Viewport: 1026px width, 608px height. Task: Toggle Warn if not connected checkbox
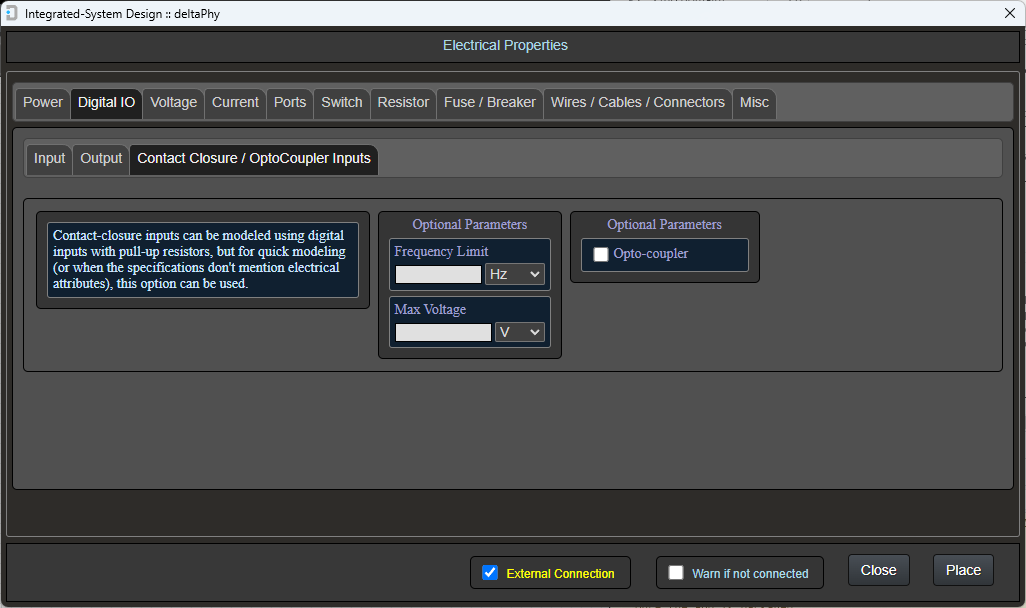click(676, 573)
